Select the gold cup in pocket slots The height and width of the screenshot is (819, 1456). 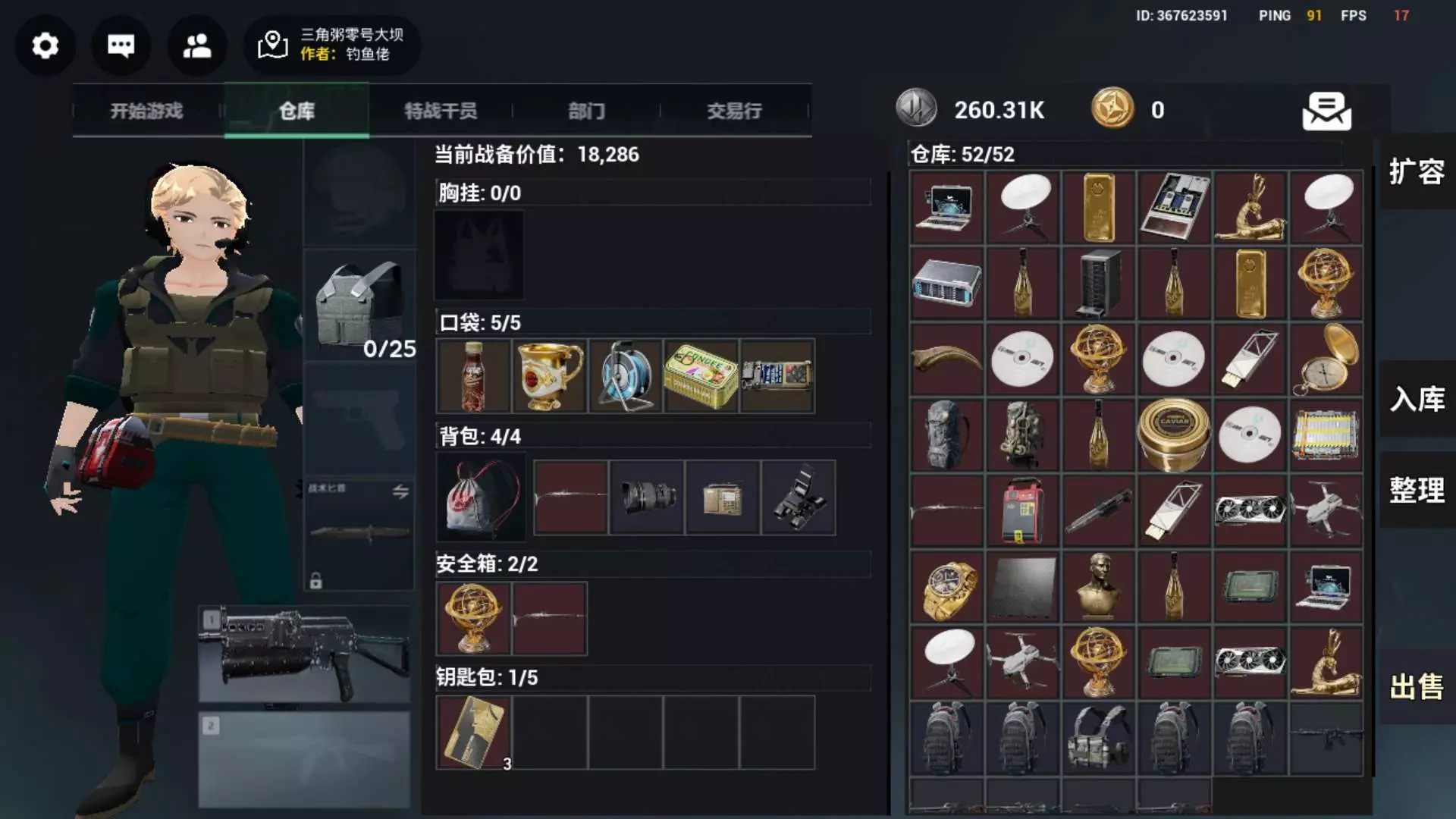pos(550,376)
